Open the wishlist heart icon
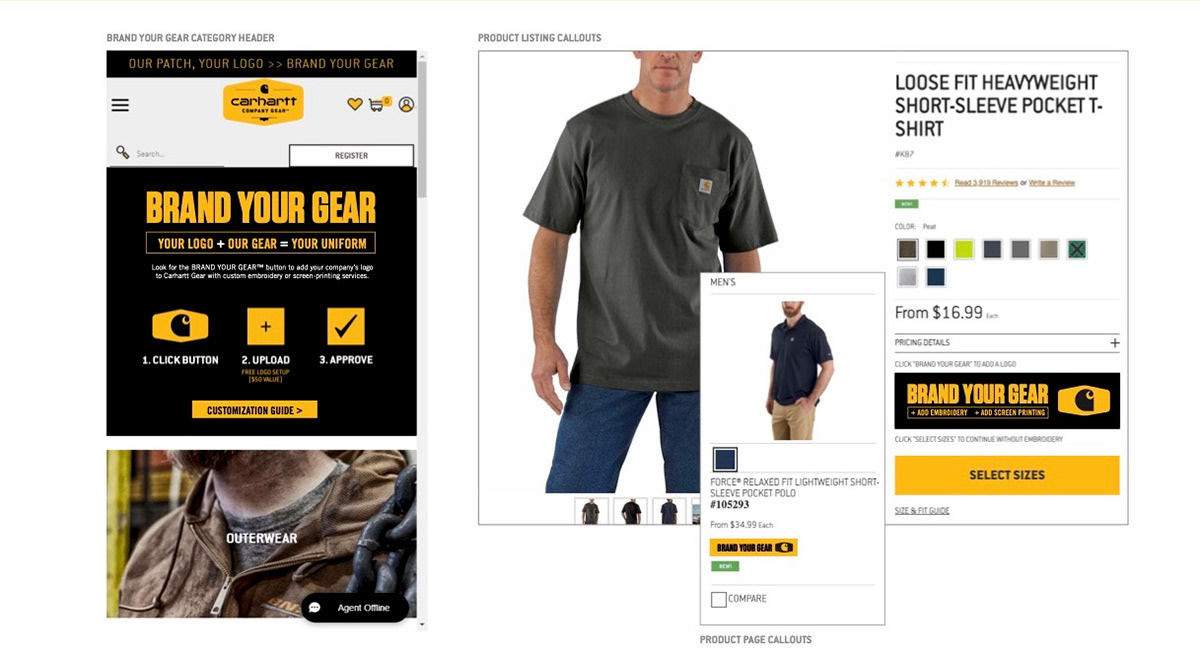The width and height of the screenshot is (1200, 660). click(354, 104)
